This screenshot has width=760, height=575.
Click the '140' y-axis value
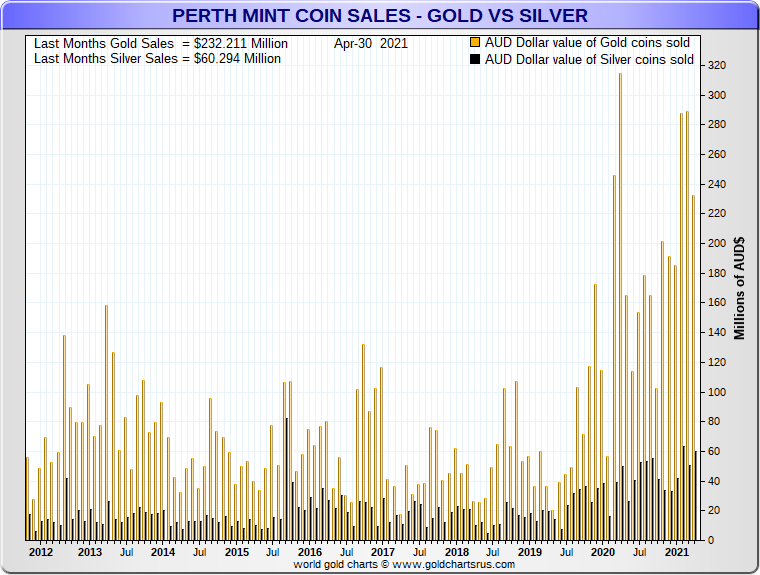coord(717,333)
